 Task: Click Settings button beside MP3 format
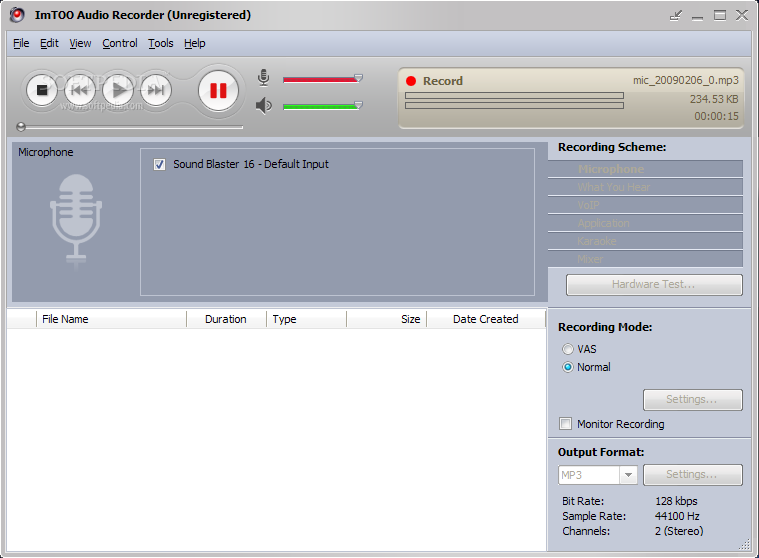click(x=693, y=475)
